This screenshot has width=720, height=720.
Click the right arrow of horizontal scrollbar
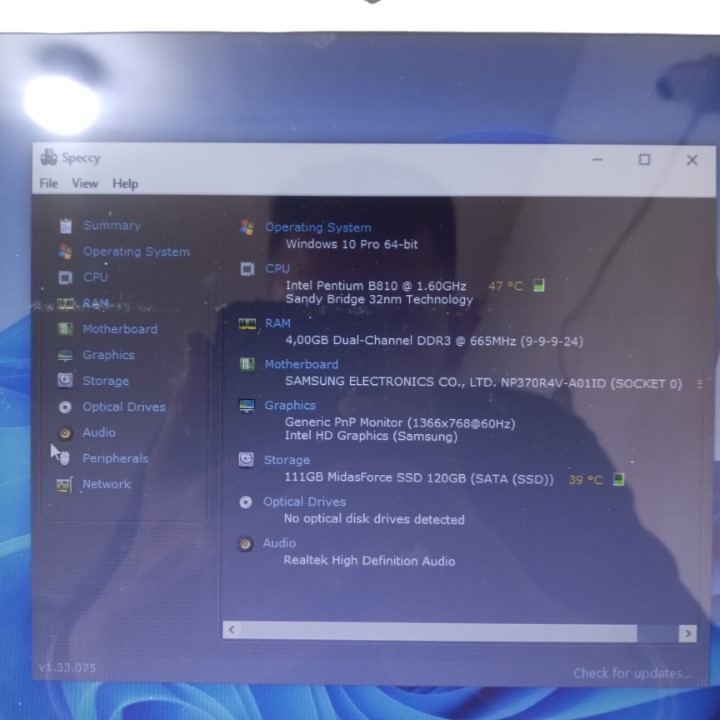tap(687, 632)
